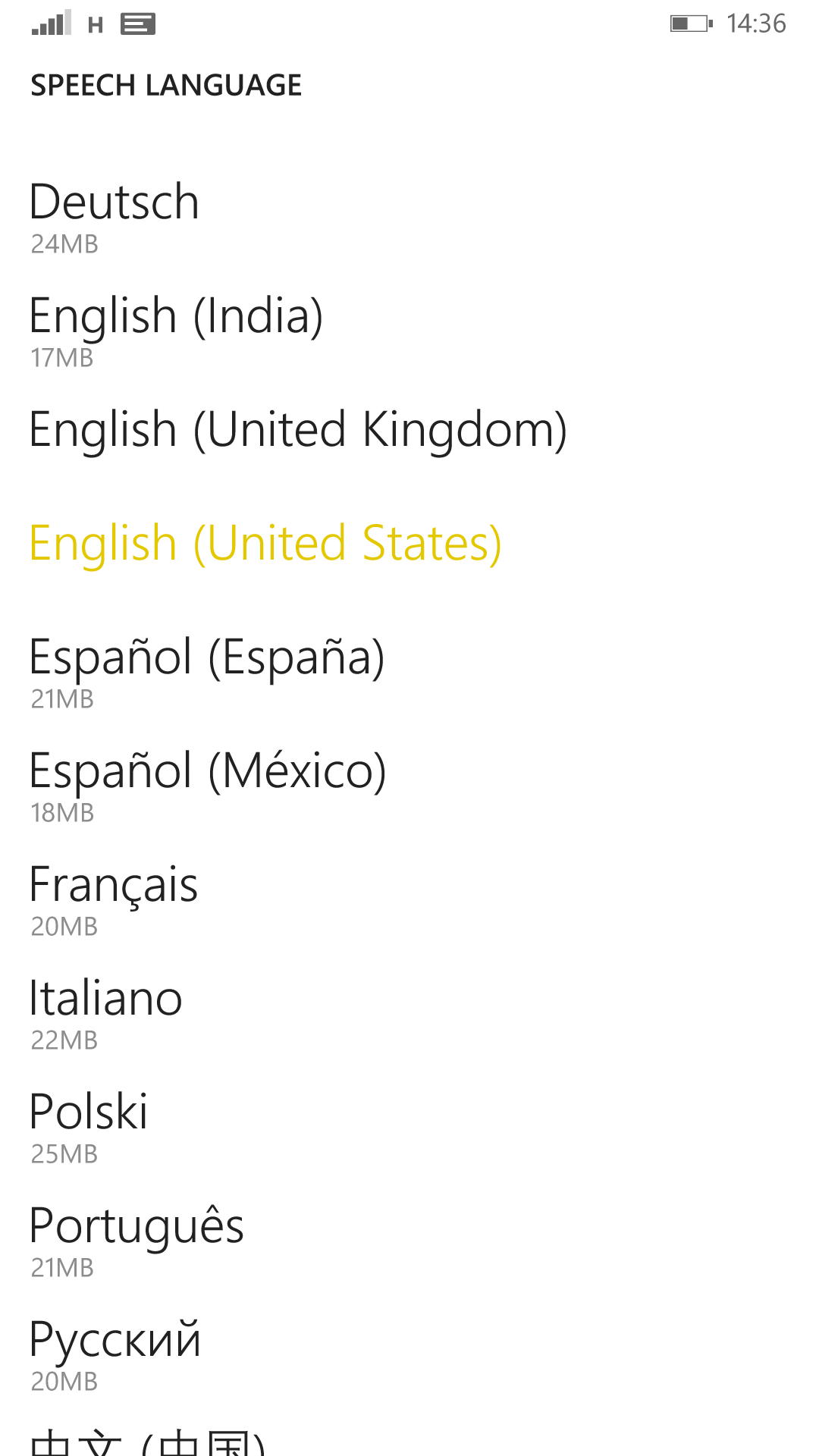Tap the SPEECH LANGUAGE page title
Screen dimensions: 819x1456
(x=166, y=85)
